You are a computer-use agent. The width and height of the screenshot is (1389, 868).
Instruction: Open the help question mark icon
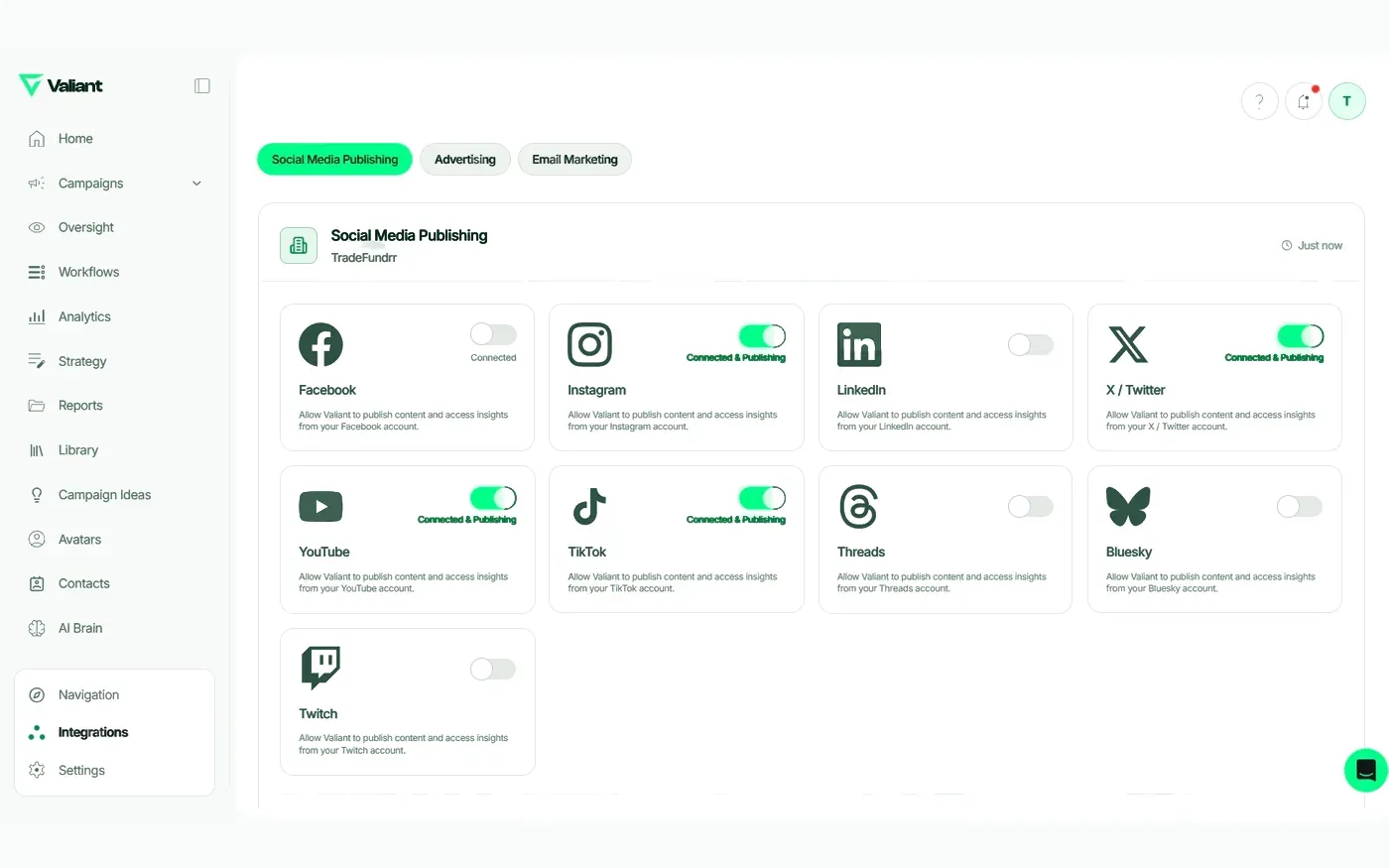tap(1259, 101)
